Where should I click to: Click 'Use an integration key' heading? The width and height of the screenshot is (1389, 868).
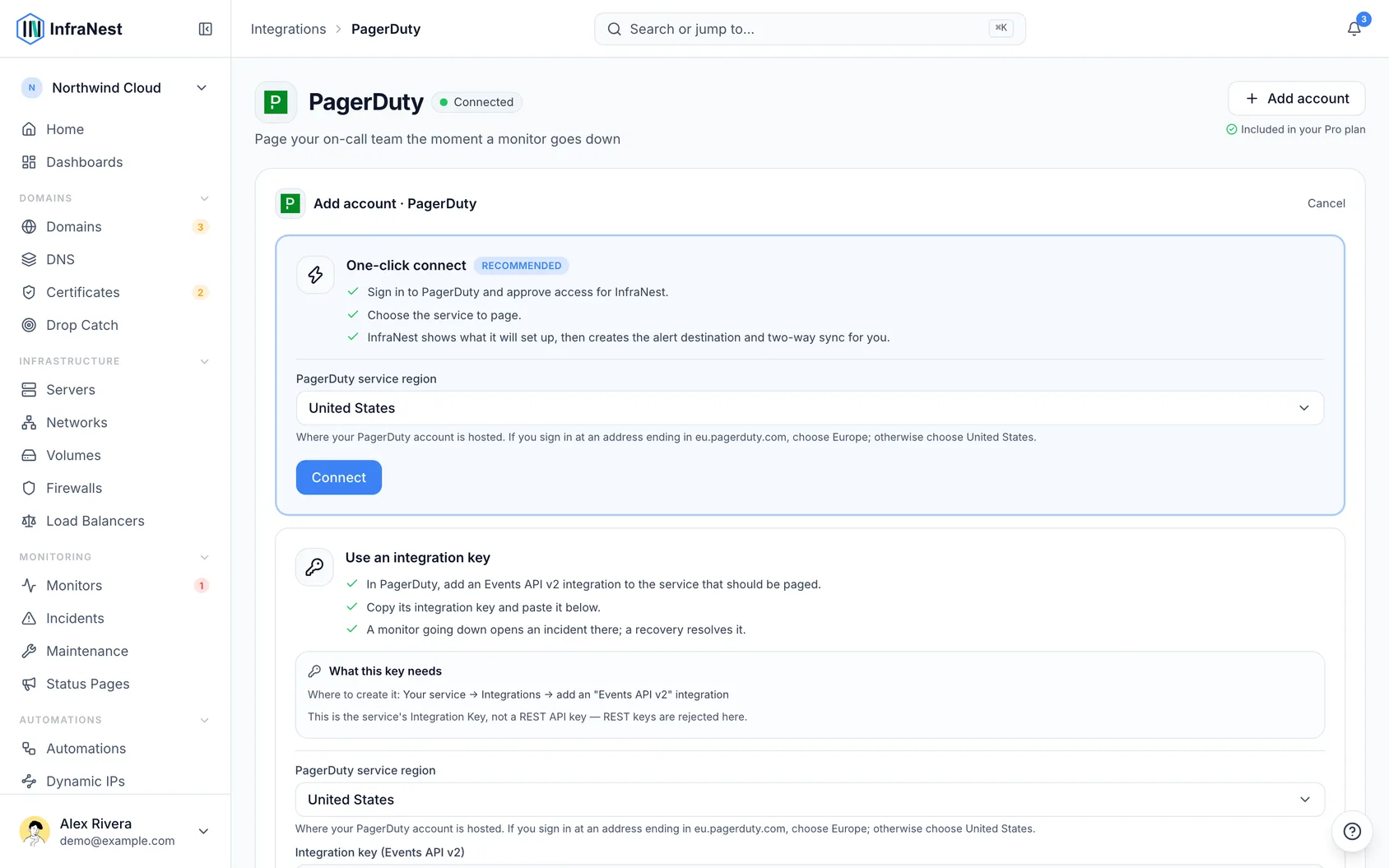418,558
